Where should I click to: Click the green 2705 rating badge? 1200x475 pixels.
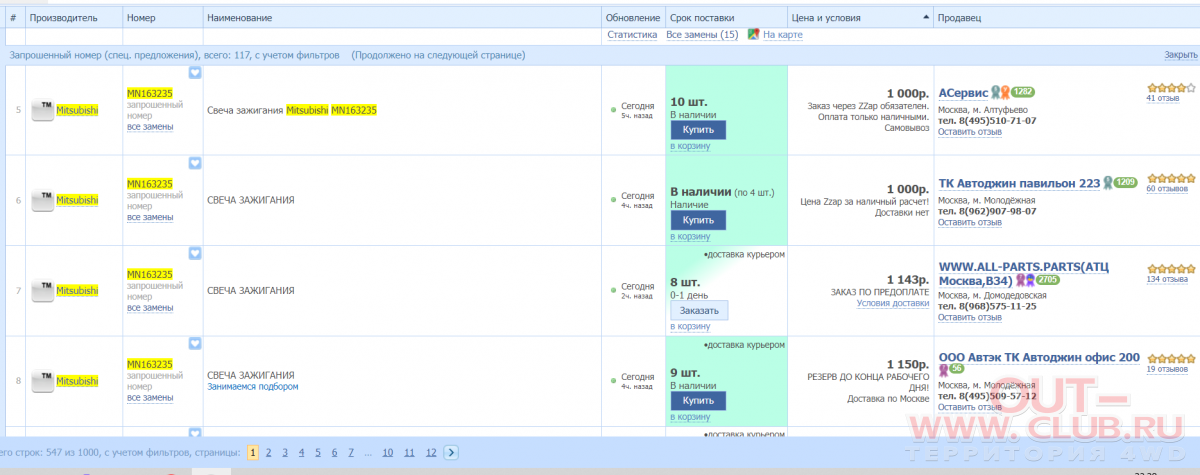[1048, 280]
